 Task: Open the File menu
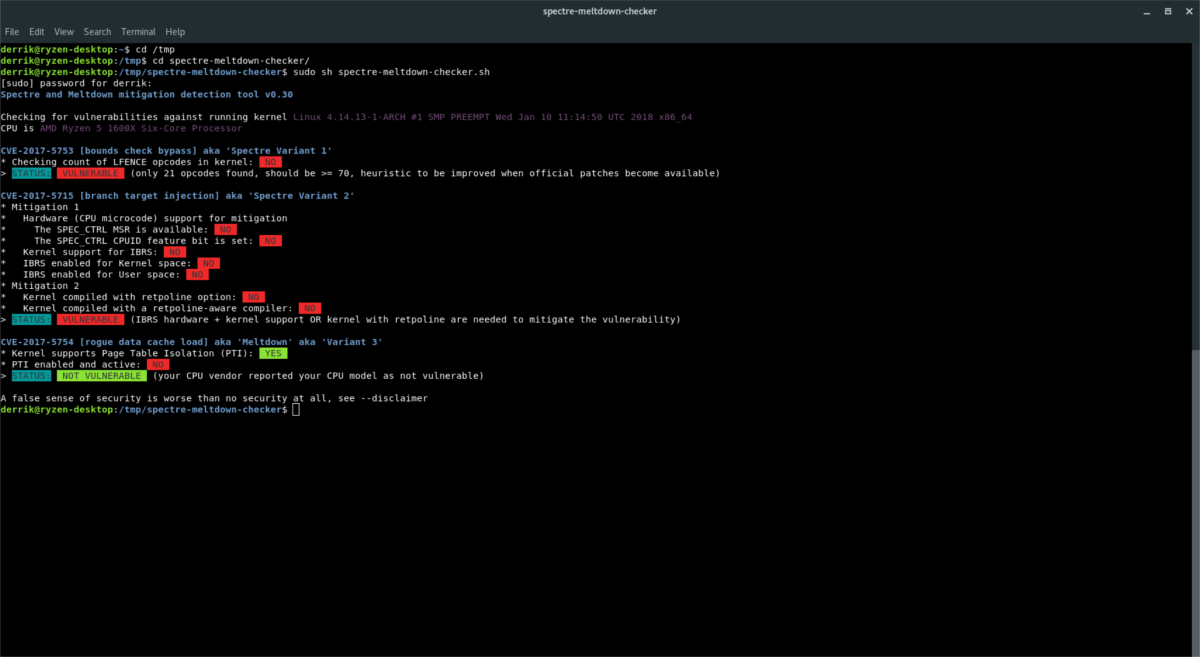12,32
